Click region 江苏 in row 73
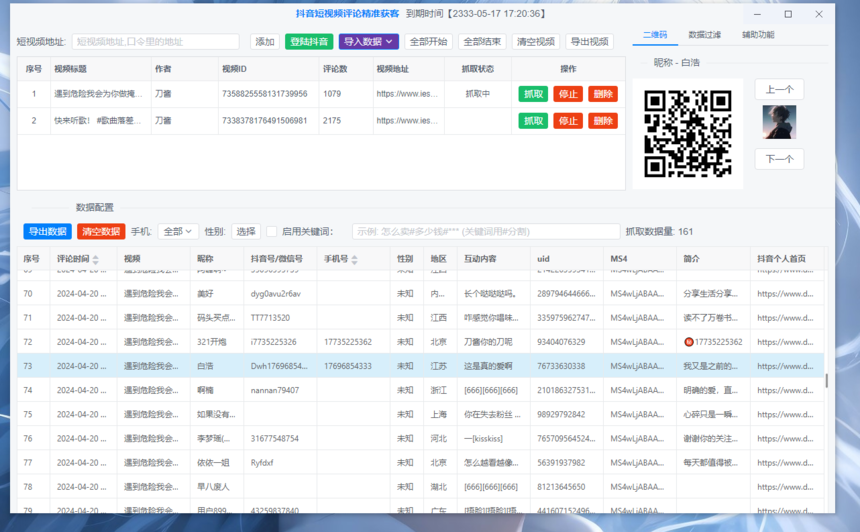The height and width of the screenshot is (532, 860). [438, 366]
